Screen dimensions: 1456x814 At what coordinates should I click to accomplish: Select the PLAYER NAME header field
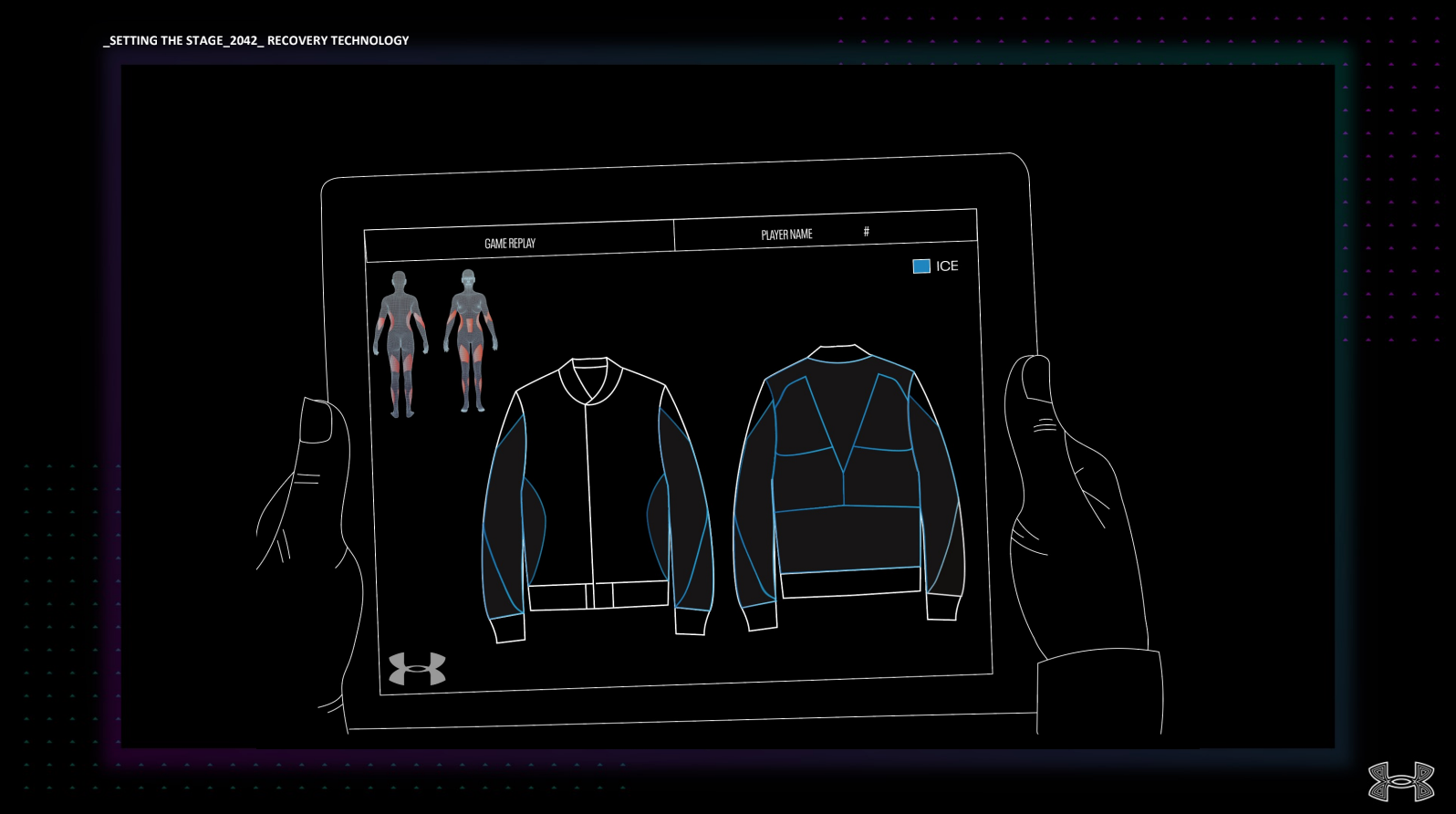(x=786, y=235)
